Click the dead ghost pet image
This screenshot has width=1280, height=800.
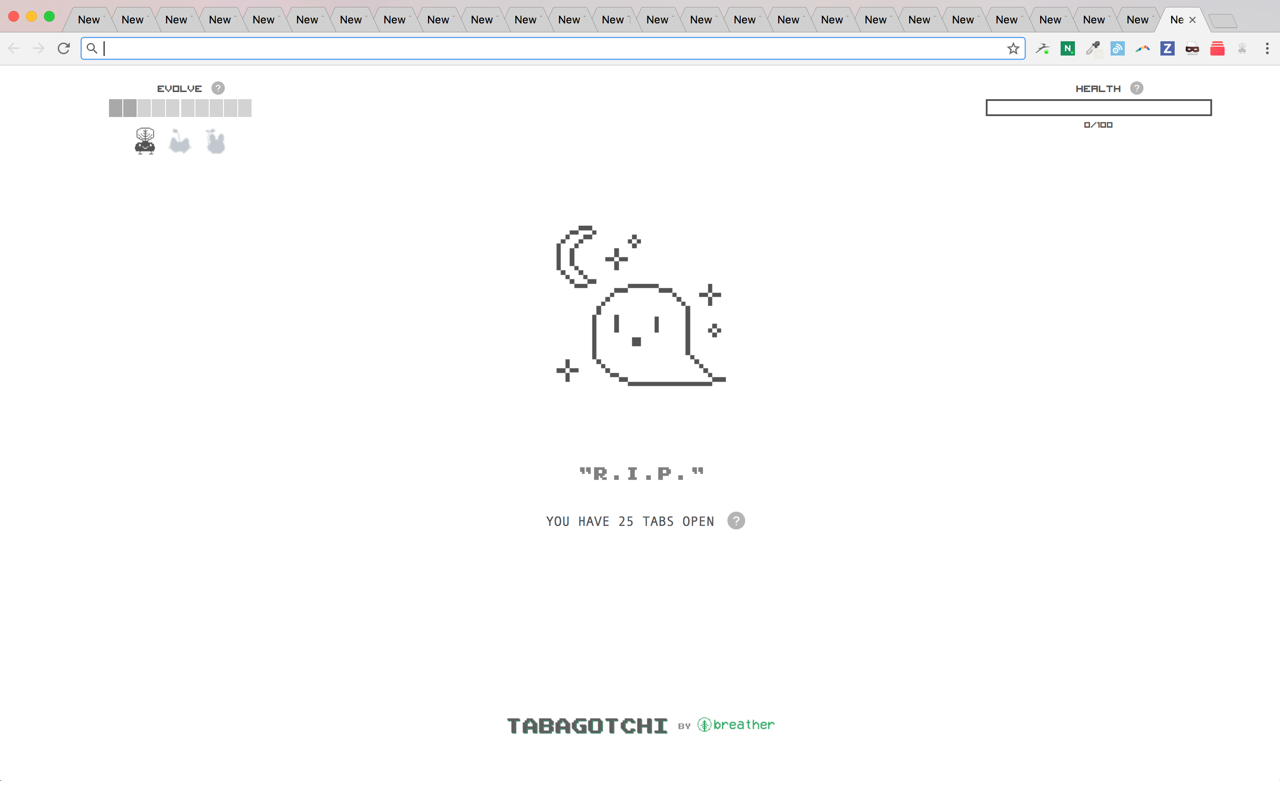[640, 305]
